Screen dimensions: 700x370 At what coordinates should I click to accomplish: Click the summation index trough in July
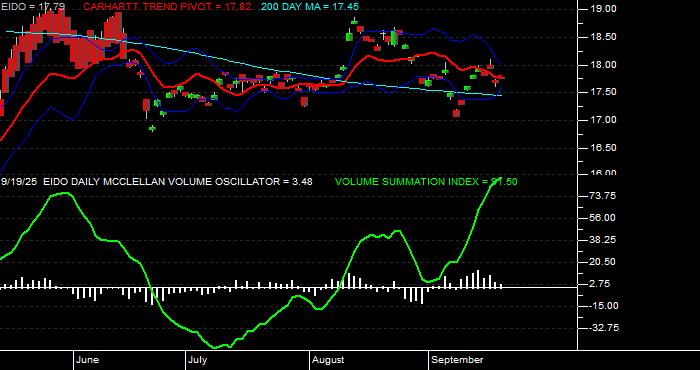[216, 347]
